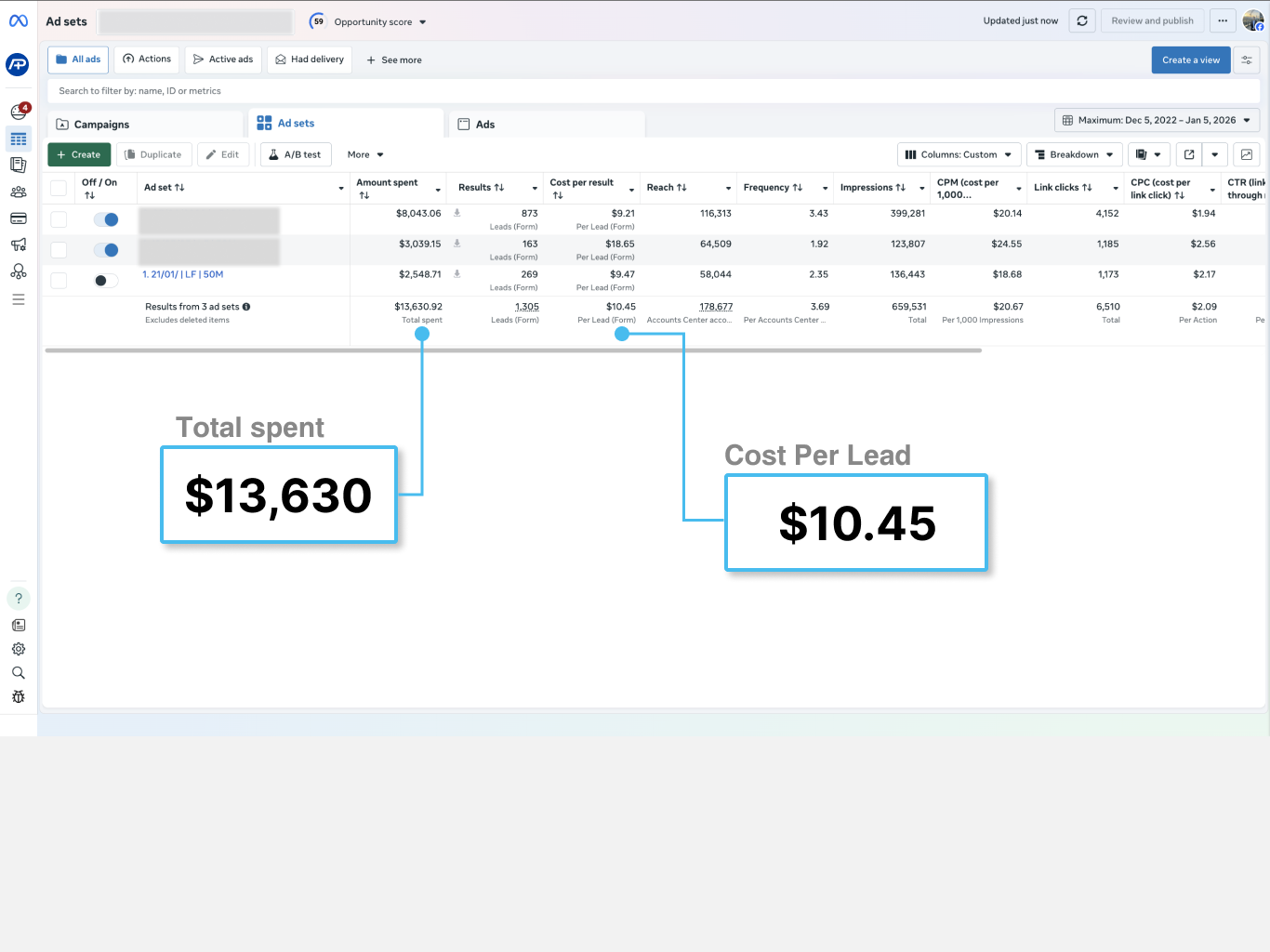Open the '1. 21/01/ | LF | 50M' ad set link

pos(183,275)
